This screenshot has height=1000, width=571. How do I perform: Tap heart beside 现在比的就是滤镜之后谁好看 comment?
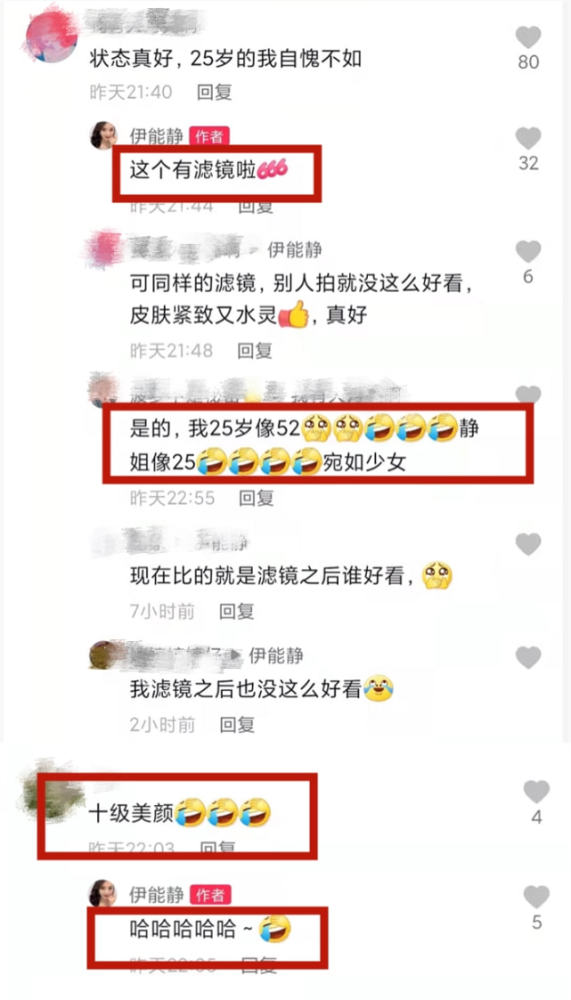point(528,544)
